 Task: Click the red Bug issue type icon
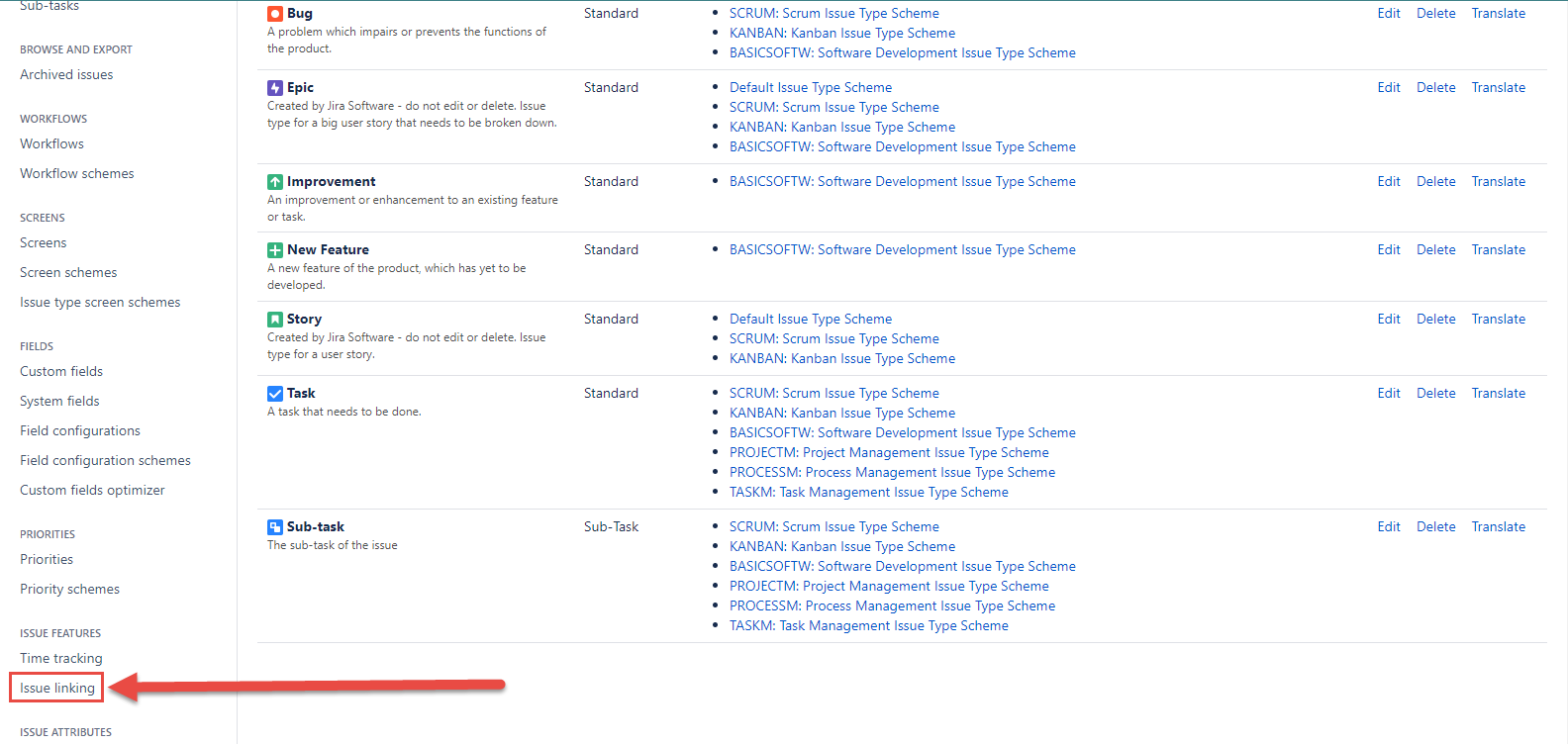[275, 14]
